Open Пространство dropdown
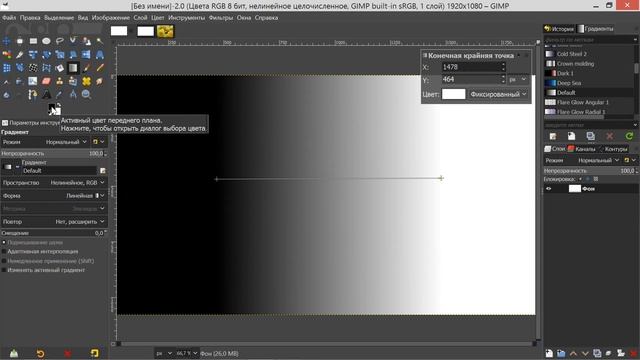The height and width of the screenshot is (360, 640). [54, 183]
